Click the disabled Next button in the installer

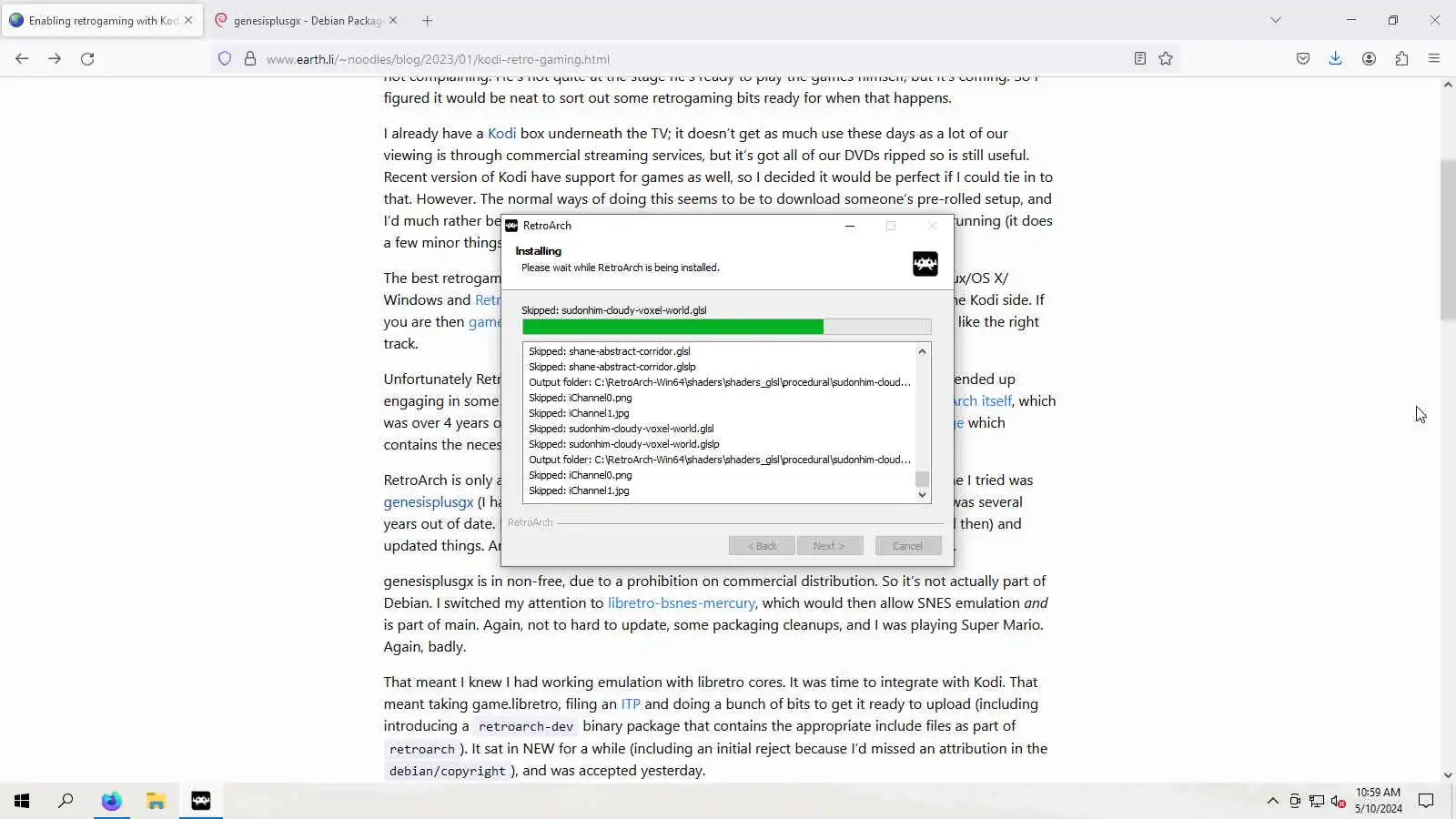[830, 546]
